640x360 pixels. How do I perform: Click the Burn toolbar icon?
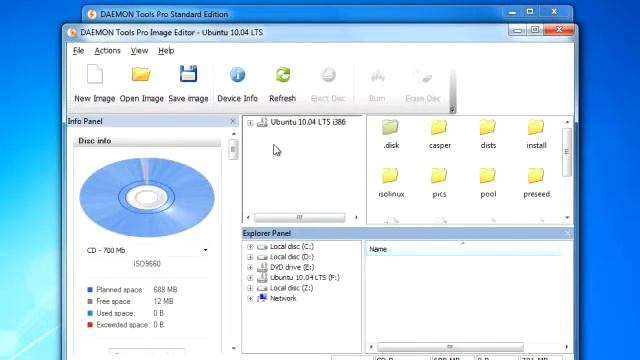378,76
